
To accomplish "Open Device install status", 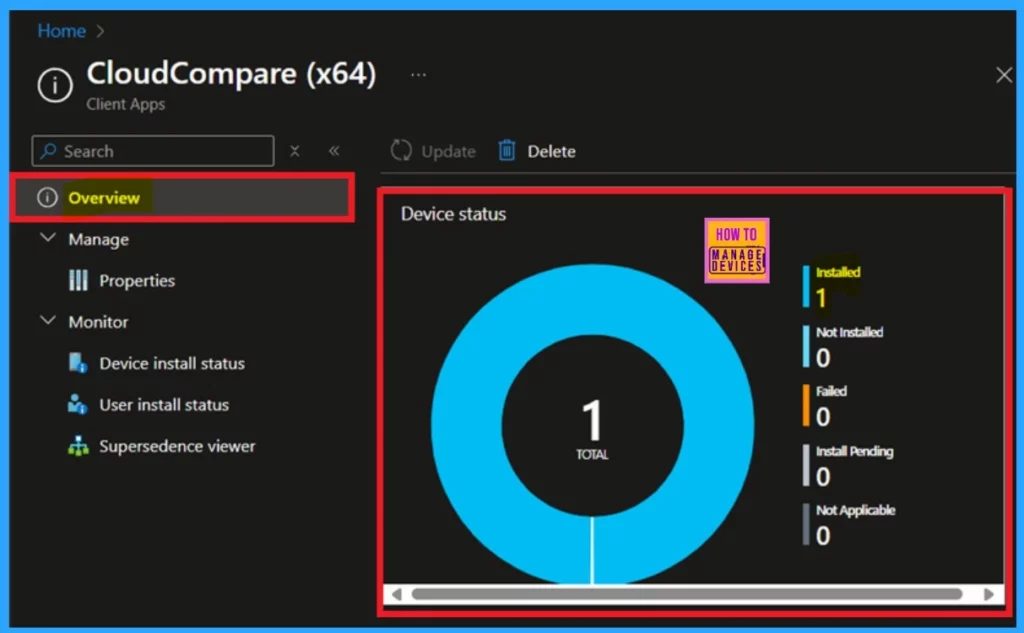I will (x=172, y=363).
